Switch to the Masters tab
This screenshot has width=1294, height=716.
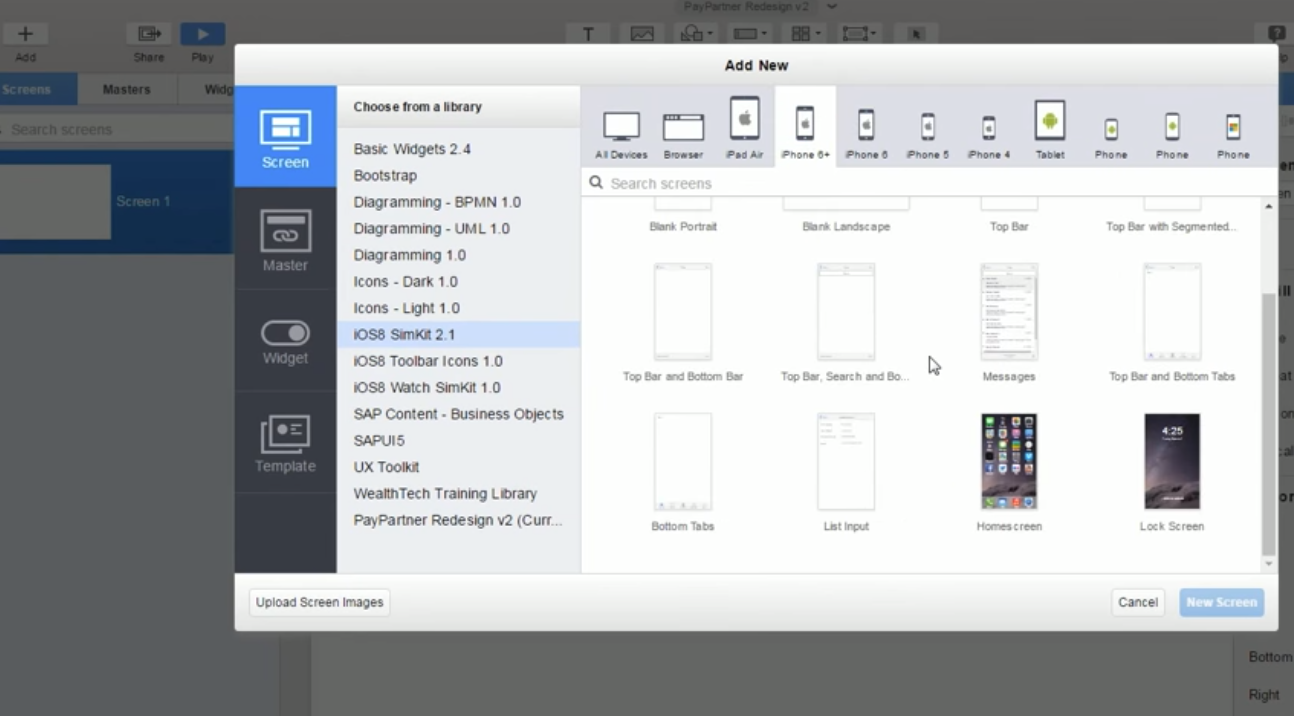coord(126,88)
